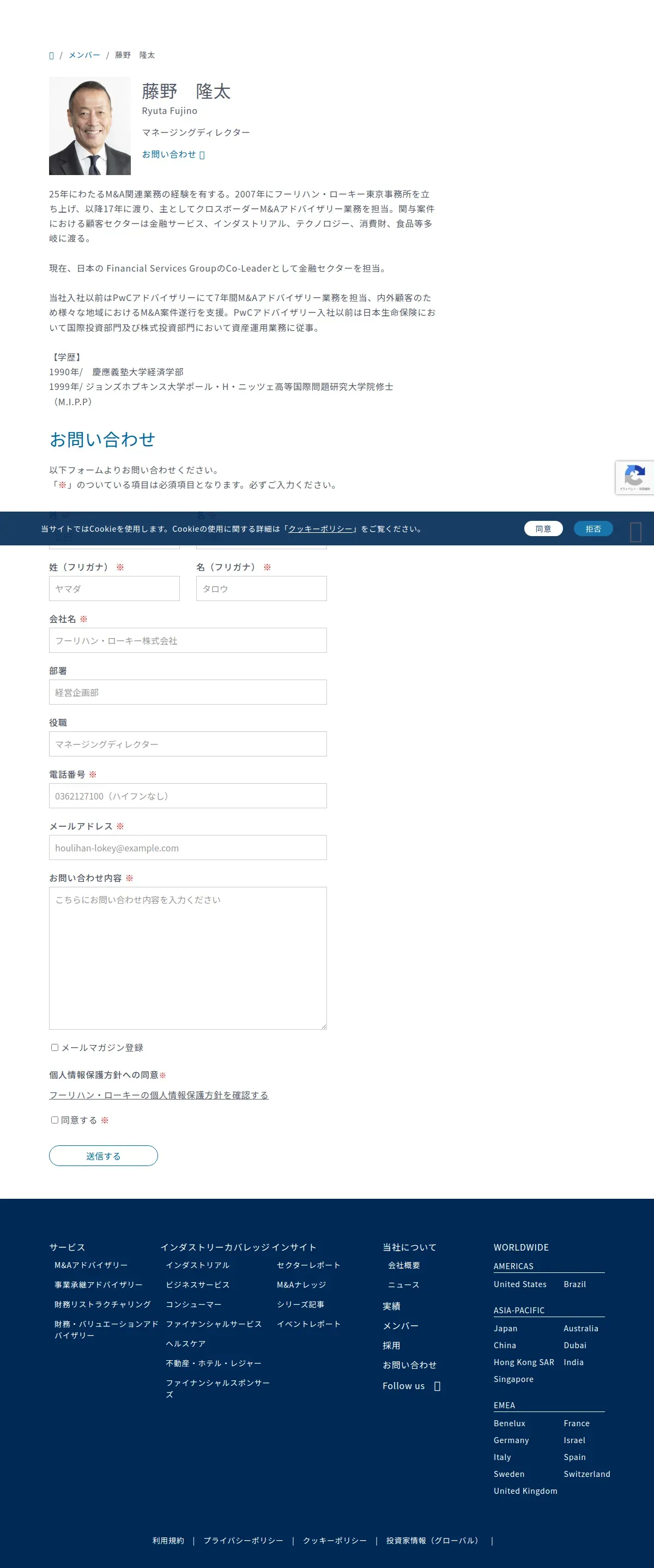Select United Kingdom region link
Viewport: 654px width, 1568px height.
(525, 1491)
